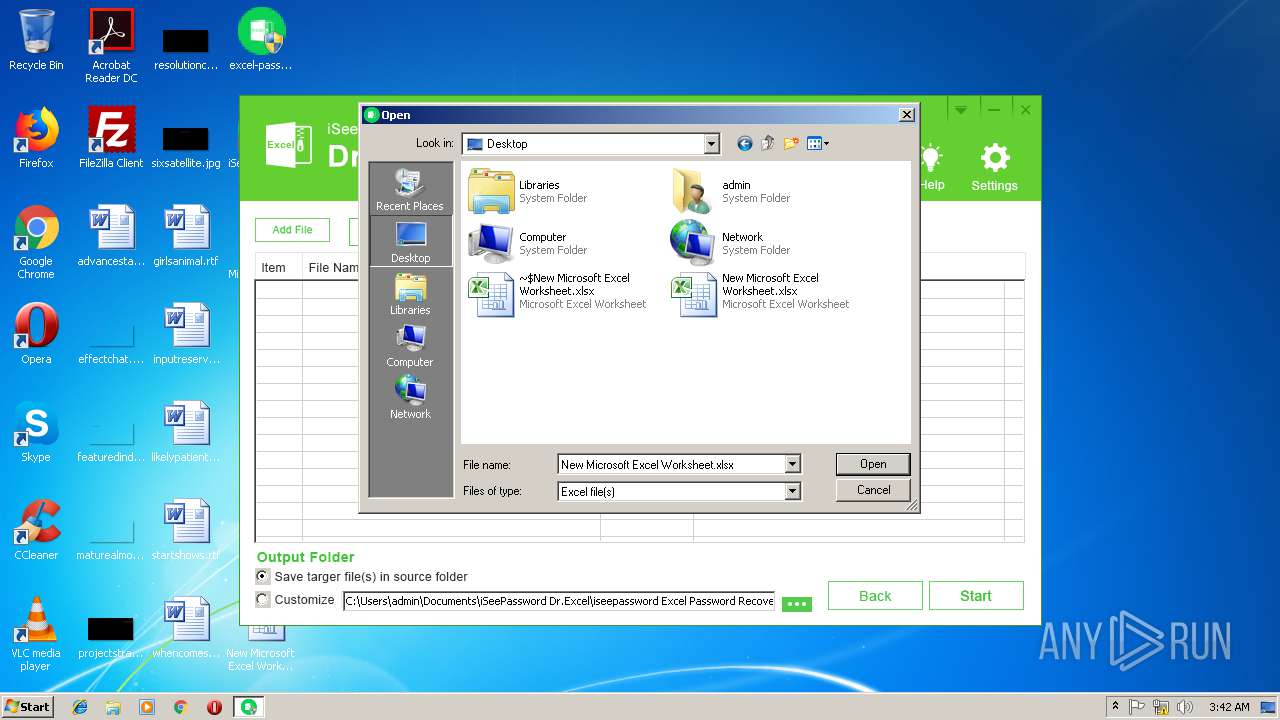Open the excel-pass... desktop icon
Image resolution: width=1280 pixels, height=720 pixels.
click(261, 40)
